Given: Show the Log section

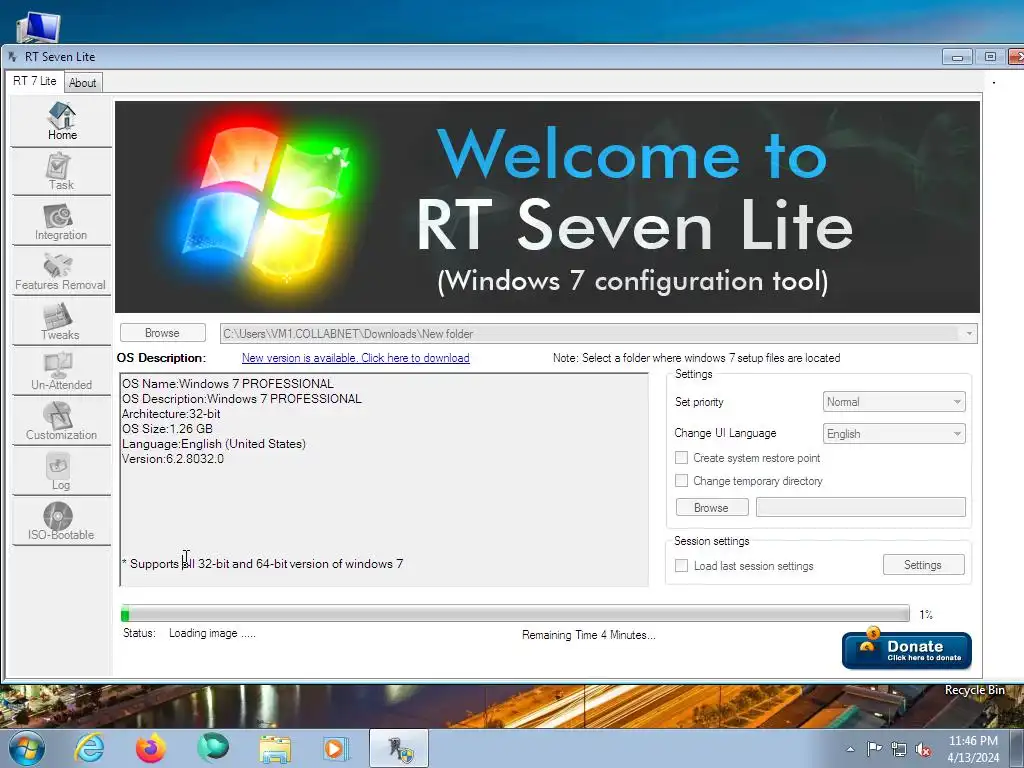Looking at the screenshot, I should pos(61,472).
